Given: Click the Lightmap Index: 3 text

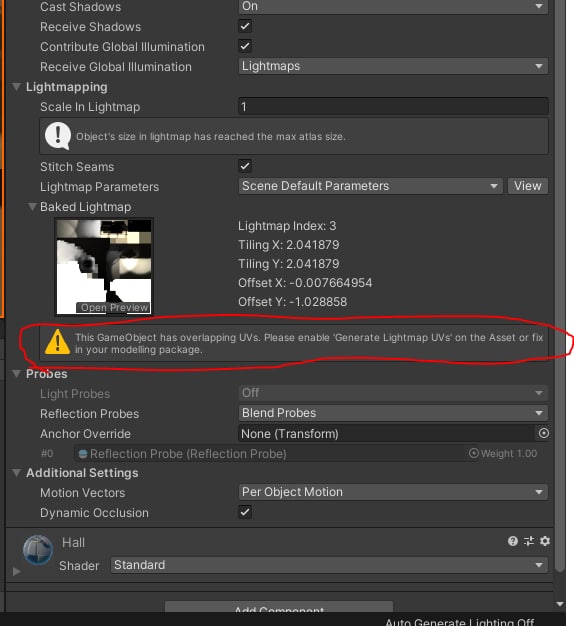Looking at the screenshot, I should [x=287, y=226].
